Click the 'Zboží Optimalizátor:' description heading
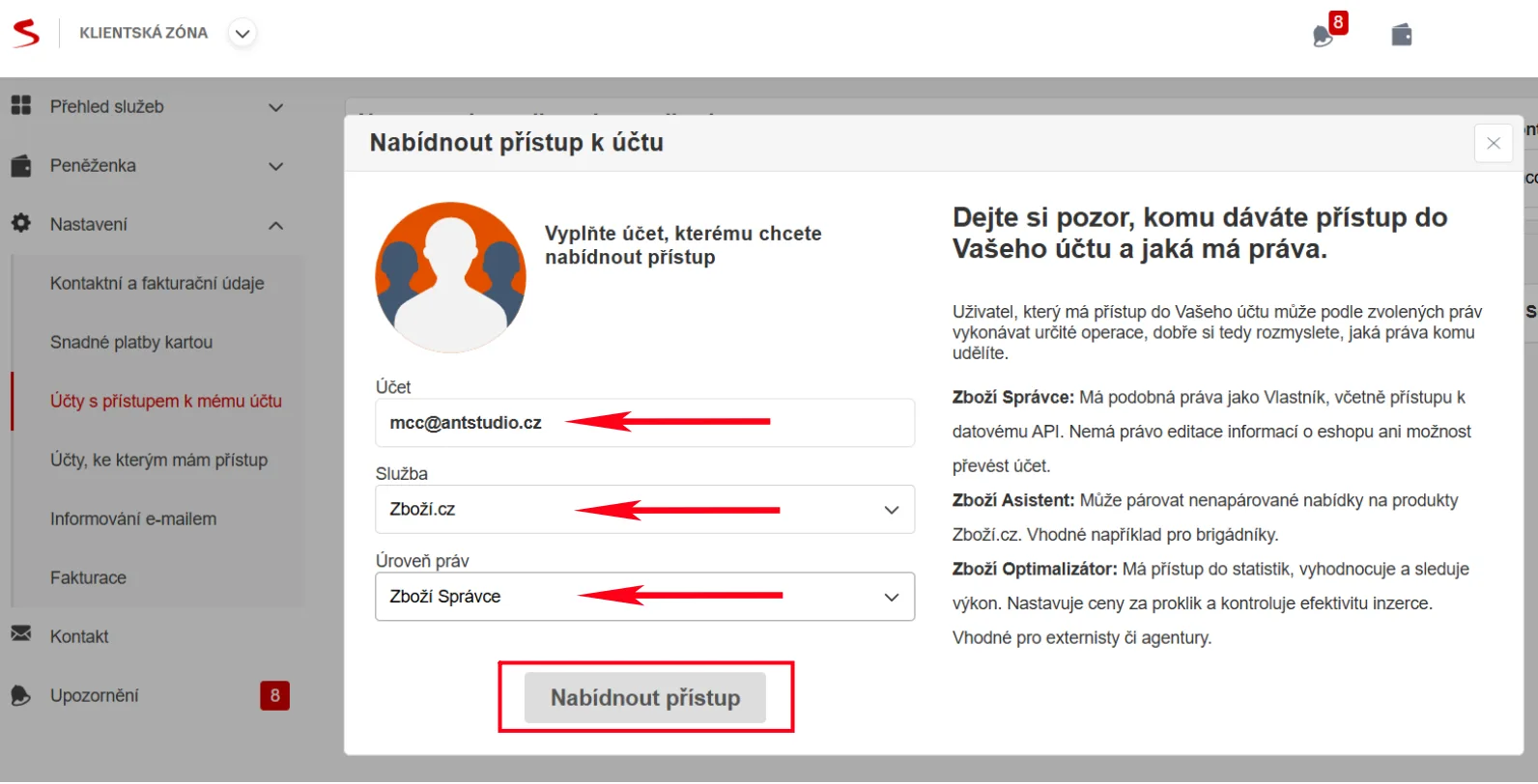Viewport: 1538px width, 784px height. pos(1035,569)
